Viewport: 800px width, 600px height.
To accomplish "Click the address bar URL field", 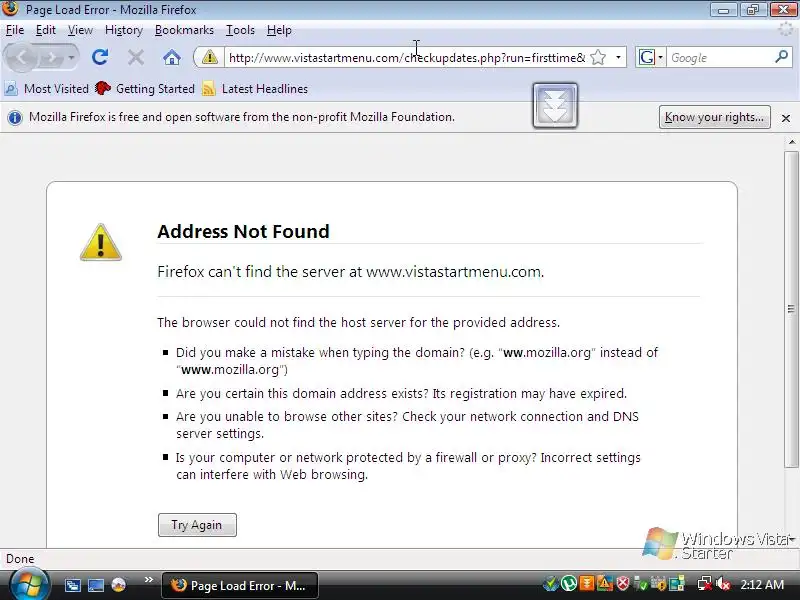I will [x=407, y=57].
